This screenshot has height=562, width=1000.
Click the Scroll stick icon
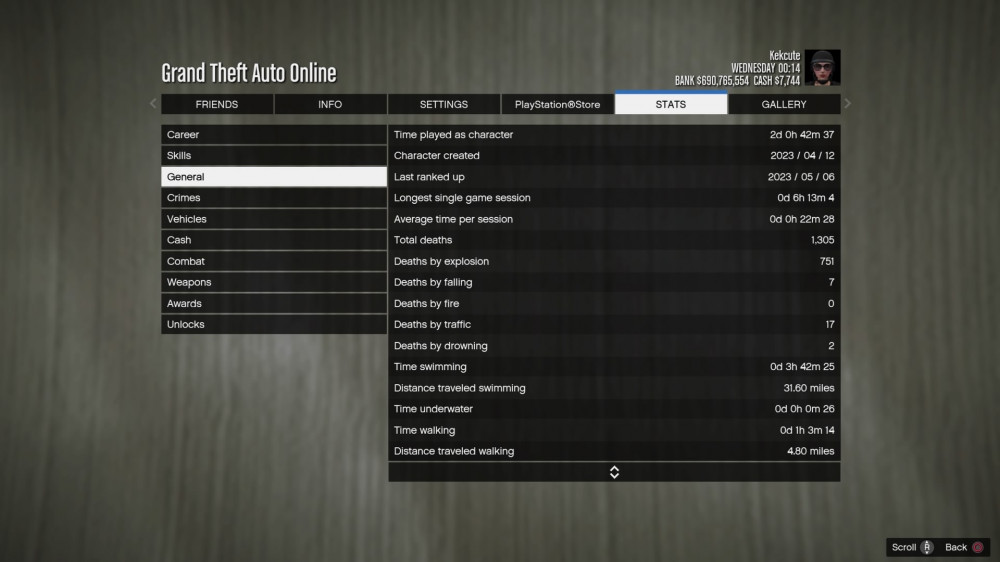click(x=927, y=547)
